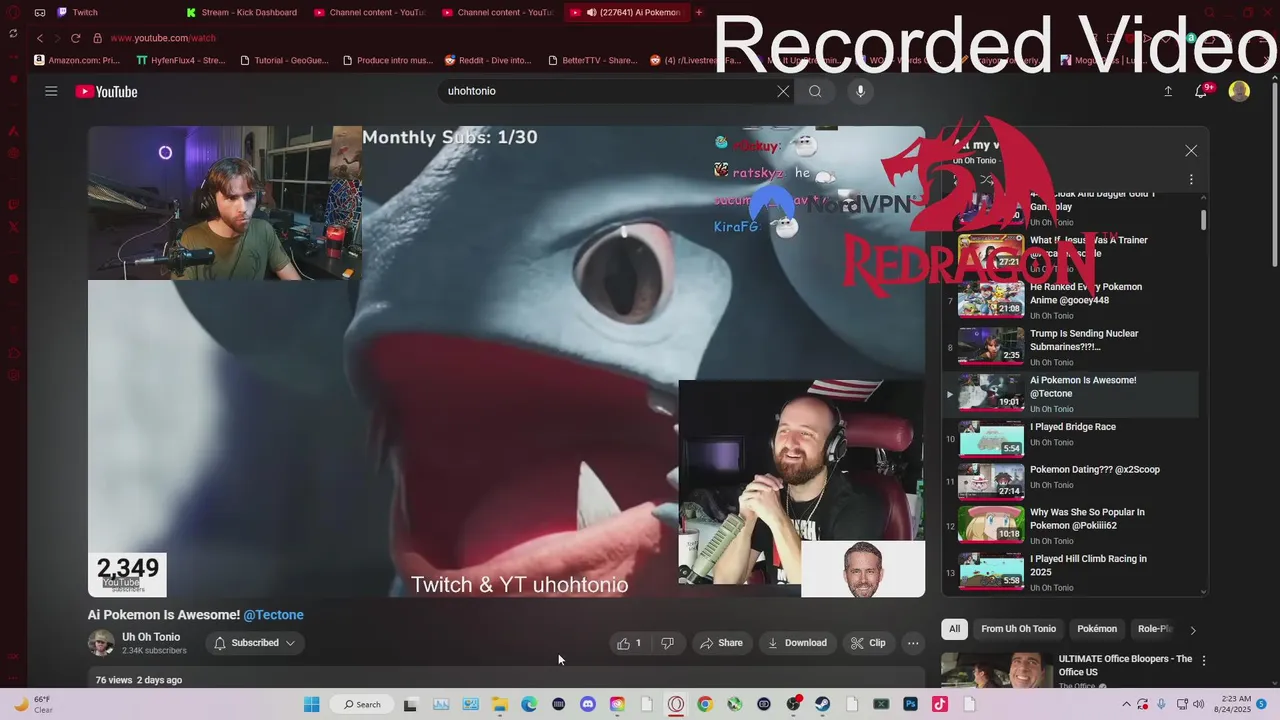Image resolution: width=1280 pixels, height=720 pixels.
Task: Open more actions menu under video
Action: 913,643
